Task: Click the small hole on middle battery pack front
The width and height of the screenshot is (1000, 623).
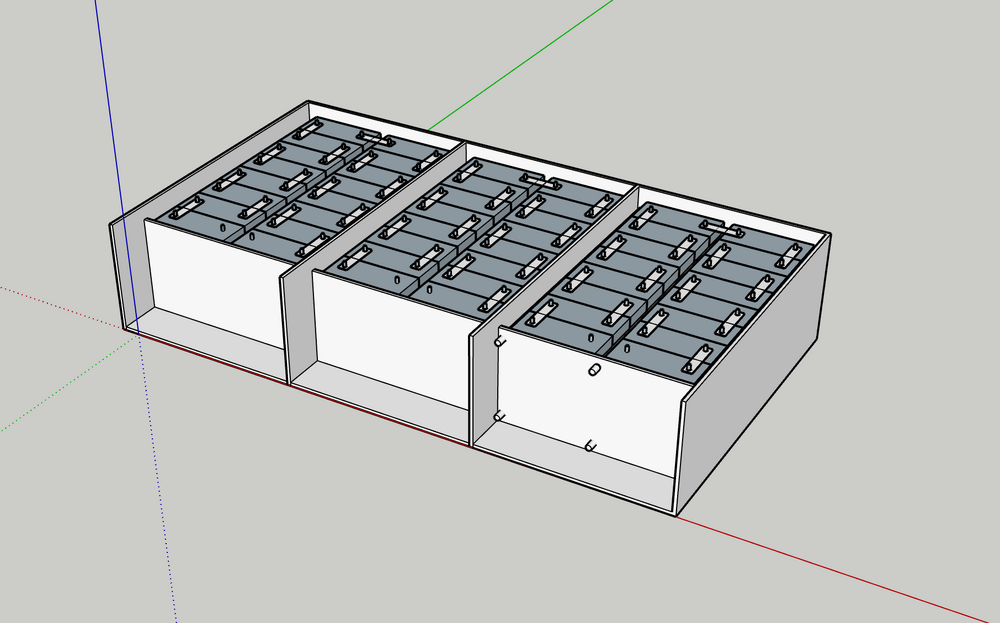Action: (396, 282)
